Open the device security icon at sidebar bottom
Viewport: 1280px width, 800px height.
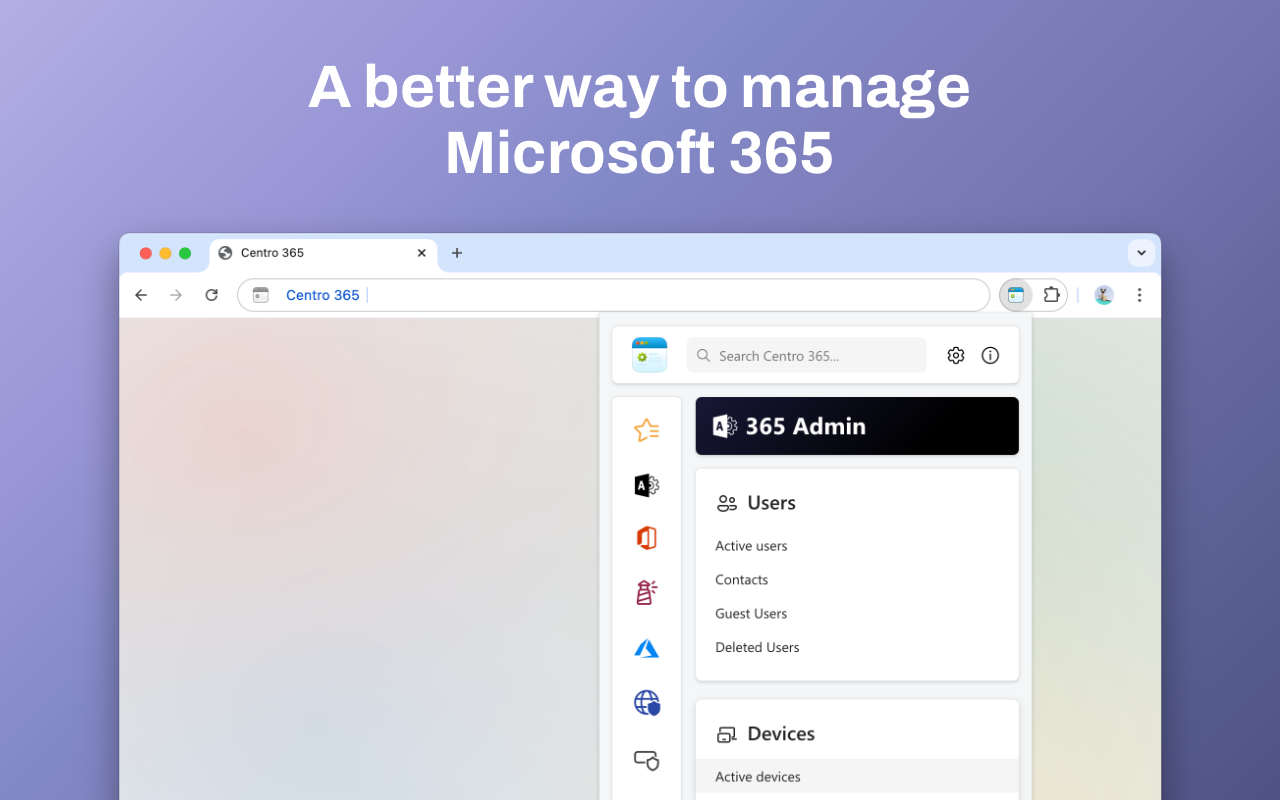[x=646, y=760]
